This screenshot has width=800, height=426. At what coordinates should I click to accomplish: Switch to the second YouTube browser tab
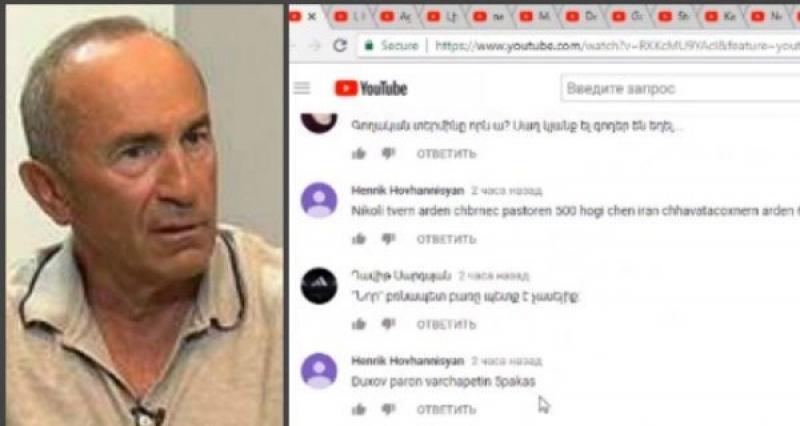tap(349, 17)
